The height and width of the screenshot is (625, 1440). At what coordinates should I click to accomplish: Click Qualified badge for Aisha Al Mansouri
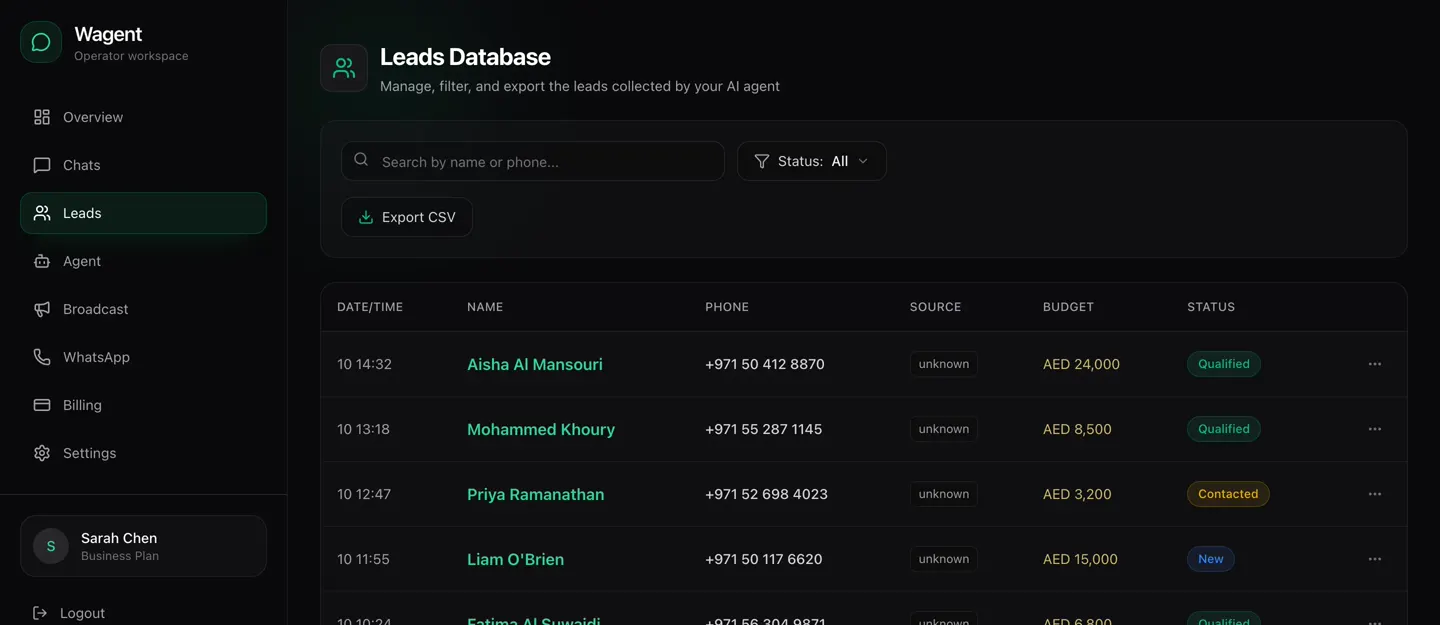1224,364
